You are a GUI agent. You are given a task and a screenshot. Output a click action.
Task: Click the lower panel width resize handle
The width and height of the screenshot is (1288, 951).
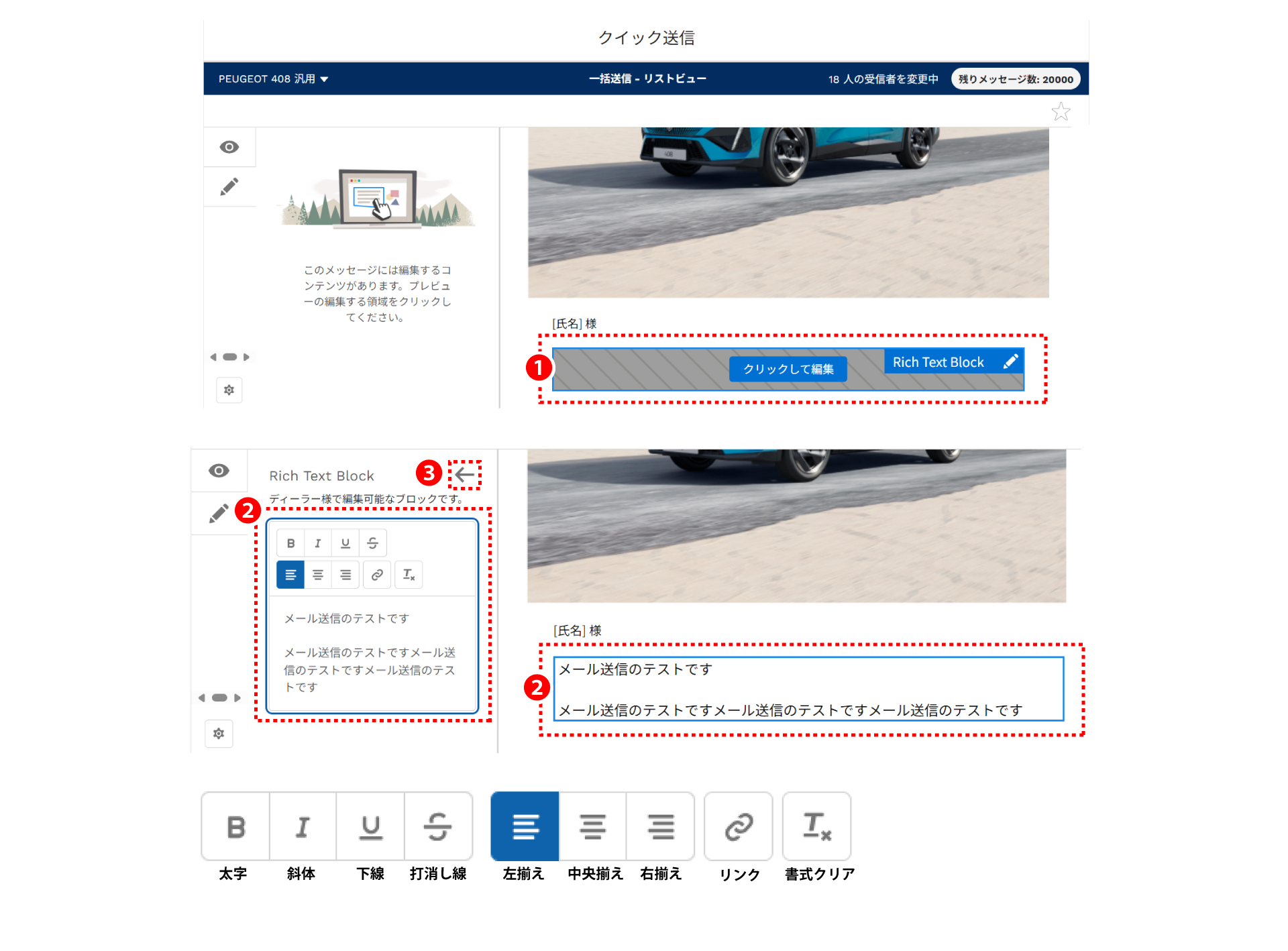point(219,697)
